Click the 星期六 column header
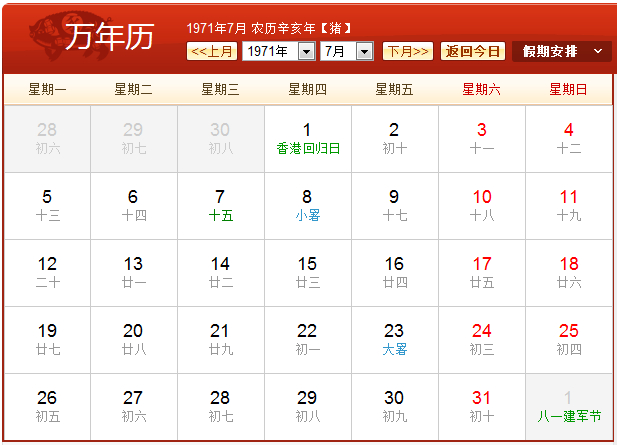617x445 pixels. (x=481, y=89)
